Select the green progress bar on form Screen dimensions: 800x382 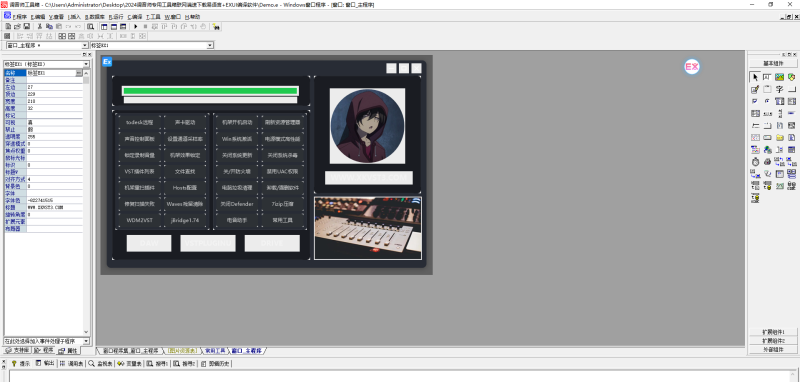coord(210,91)
